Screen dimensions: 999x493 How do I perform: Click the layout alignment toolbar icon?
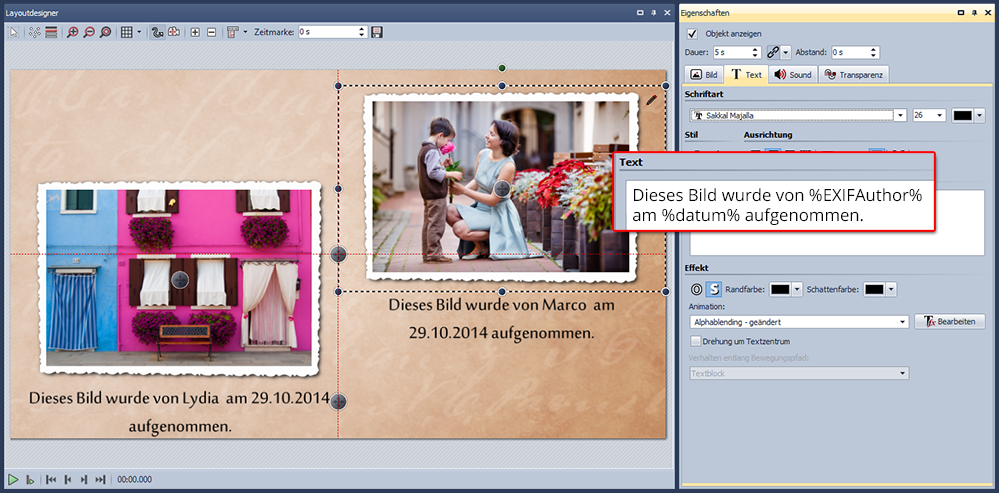(233, 32)
